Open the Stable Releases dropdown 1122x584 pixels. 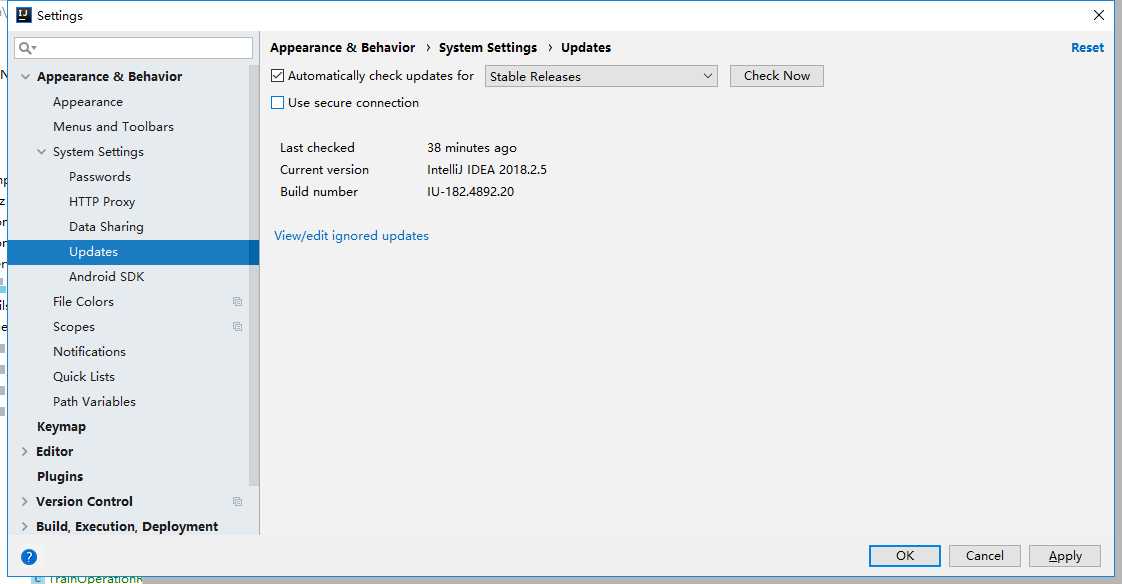click(601, 76)
